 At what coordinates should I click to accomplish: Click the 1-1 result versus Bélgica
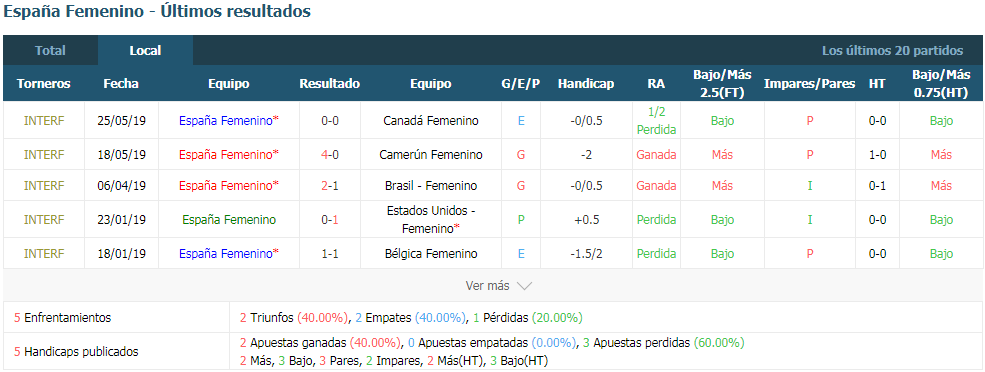(x=330, y=254)
